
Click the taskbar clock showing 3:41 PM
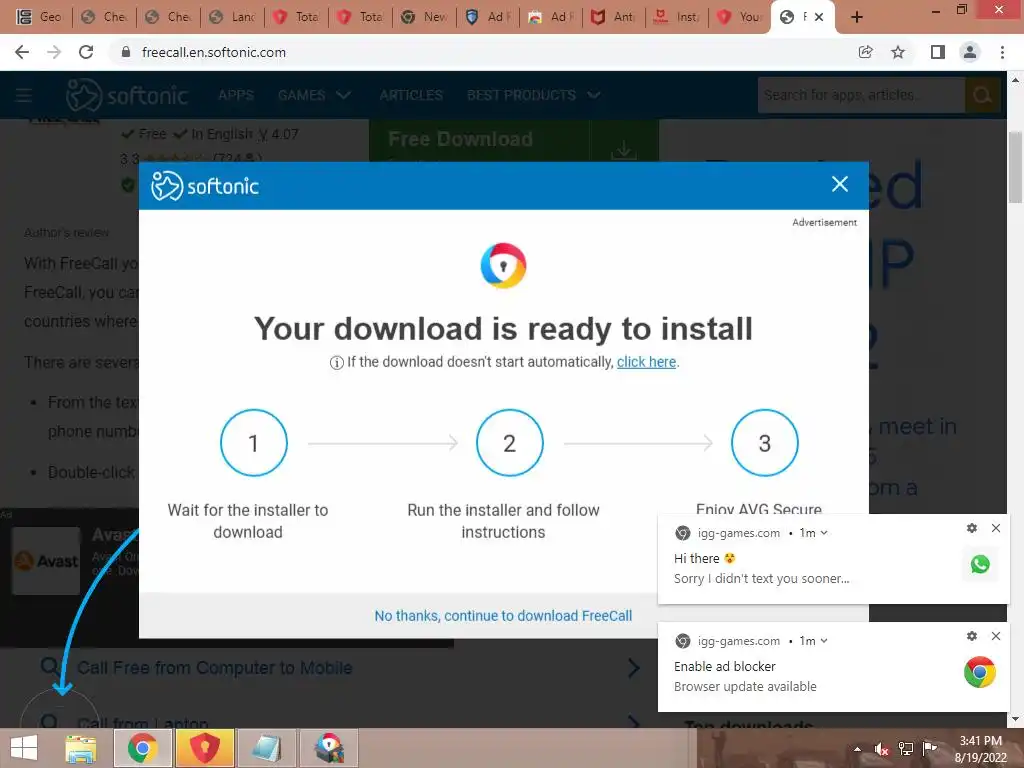click(980, 748)
